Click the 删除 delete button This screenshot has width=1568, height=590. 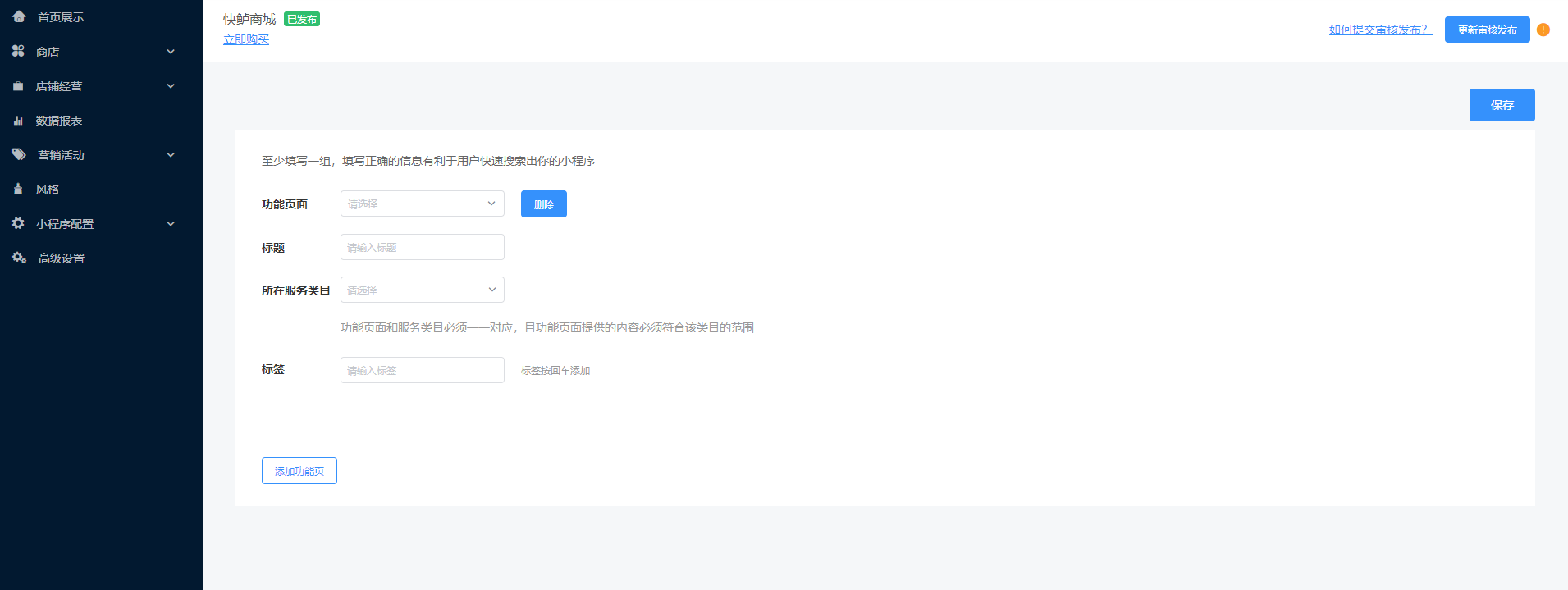click(543, 204)
